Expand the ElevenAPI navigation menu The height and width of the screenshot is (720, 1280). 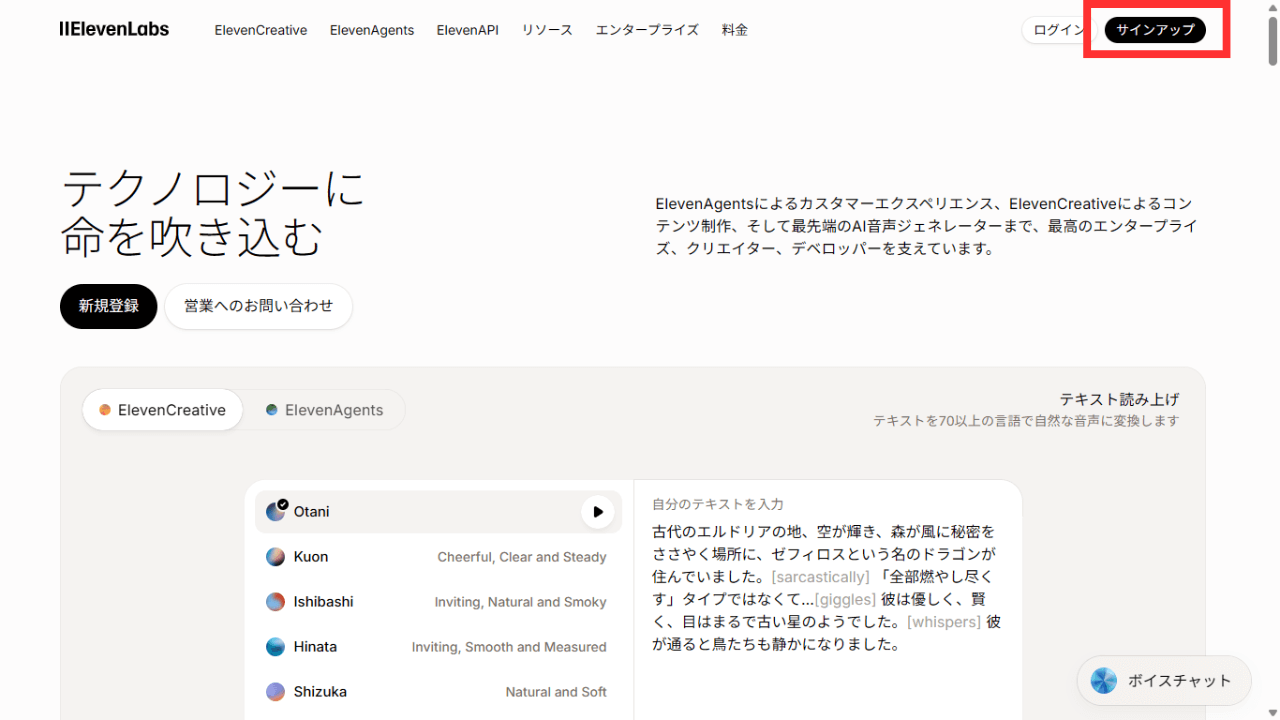coord(467,30)
